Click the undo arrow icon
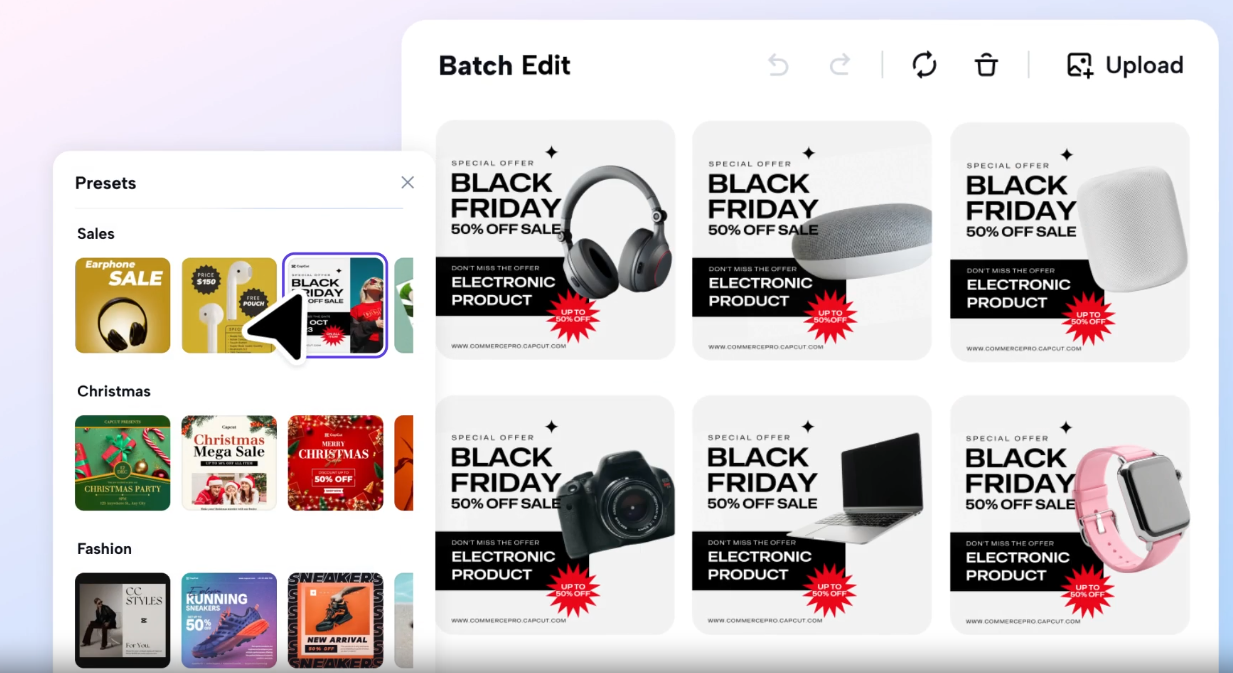Screen dimensions: 1233x673 778,65
